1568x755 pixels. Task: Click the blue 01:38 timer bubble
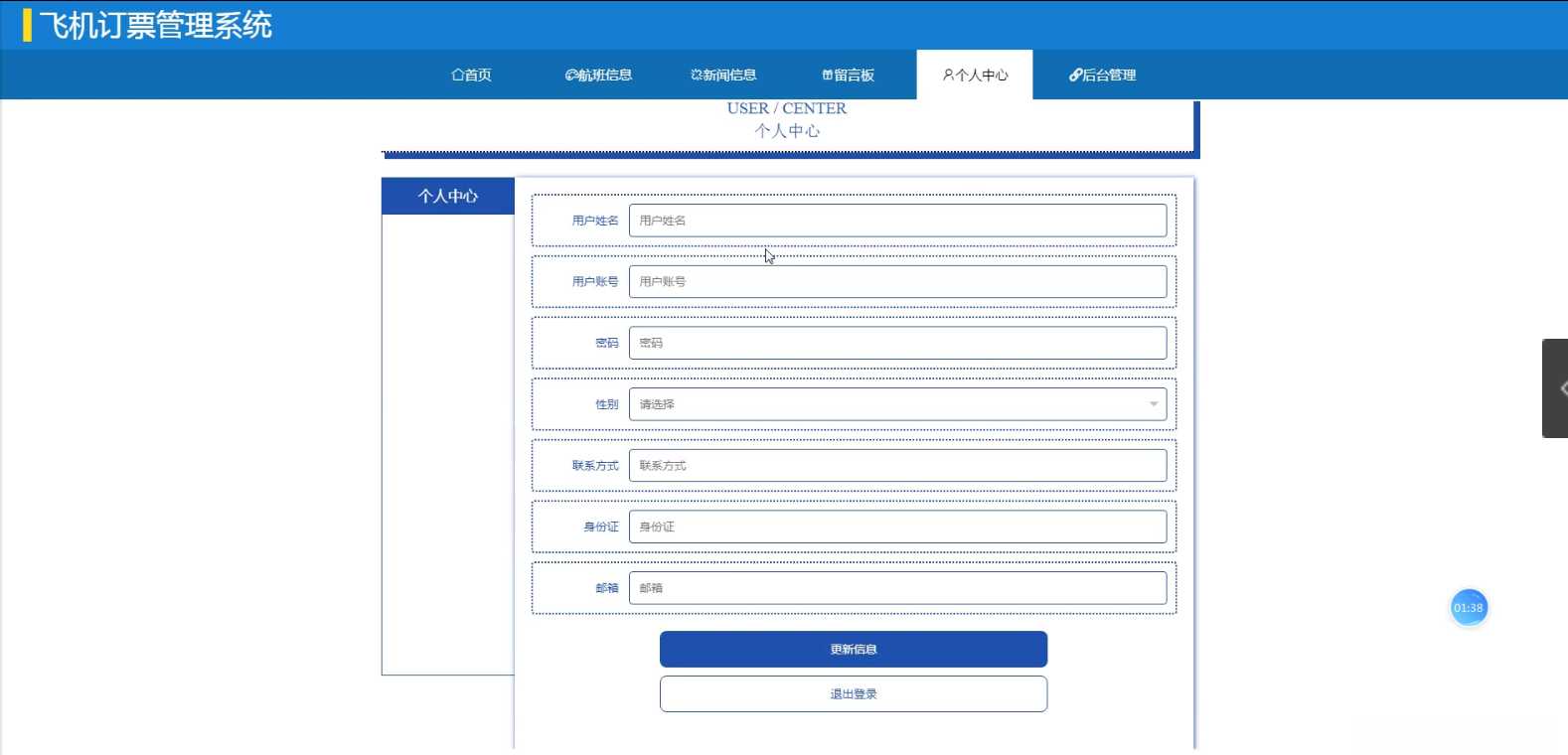click(1469, 608)
